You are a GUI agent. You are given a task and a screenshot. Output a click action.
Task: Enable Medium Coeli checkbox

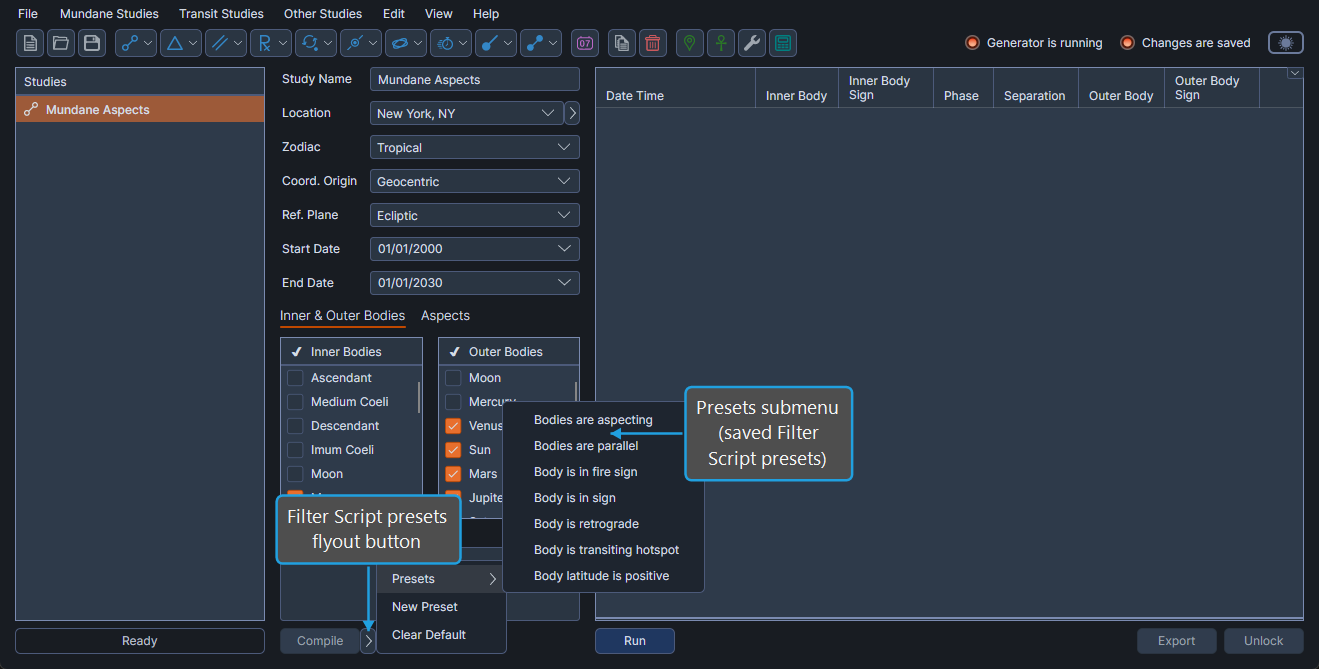pyautogui.click(x=295, y=402)
